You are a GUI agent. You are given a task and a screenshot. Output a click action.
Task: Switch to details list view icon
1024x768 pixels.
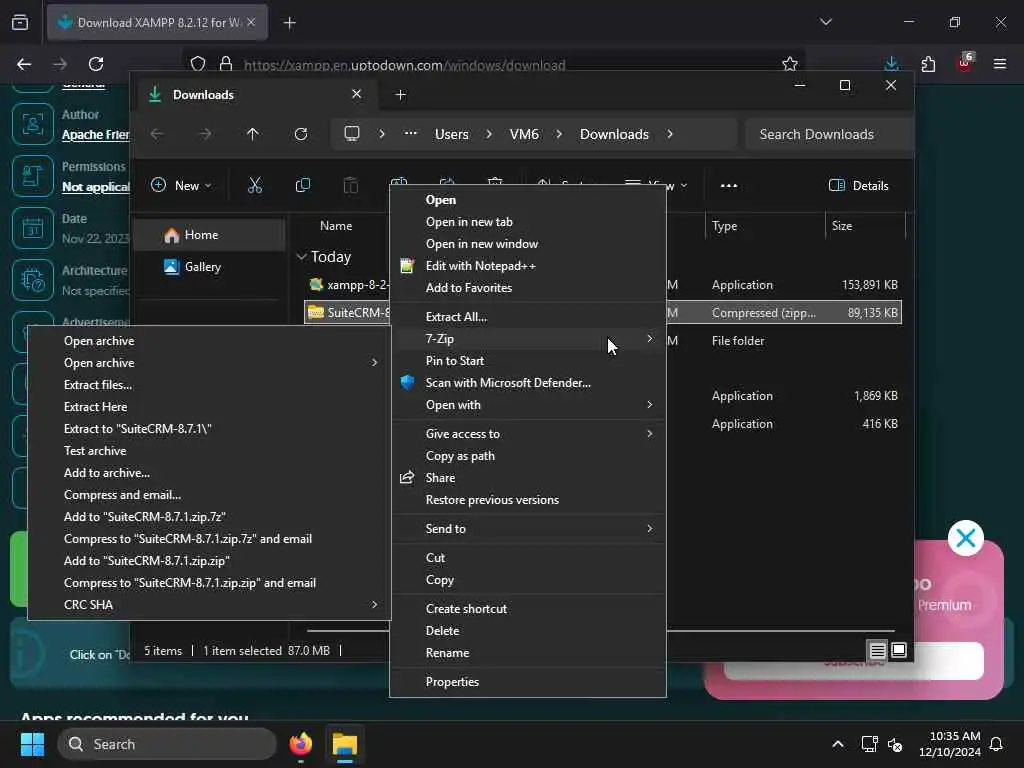tap(877, 650)
